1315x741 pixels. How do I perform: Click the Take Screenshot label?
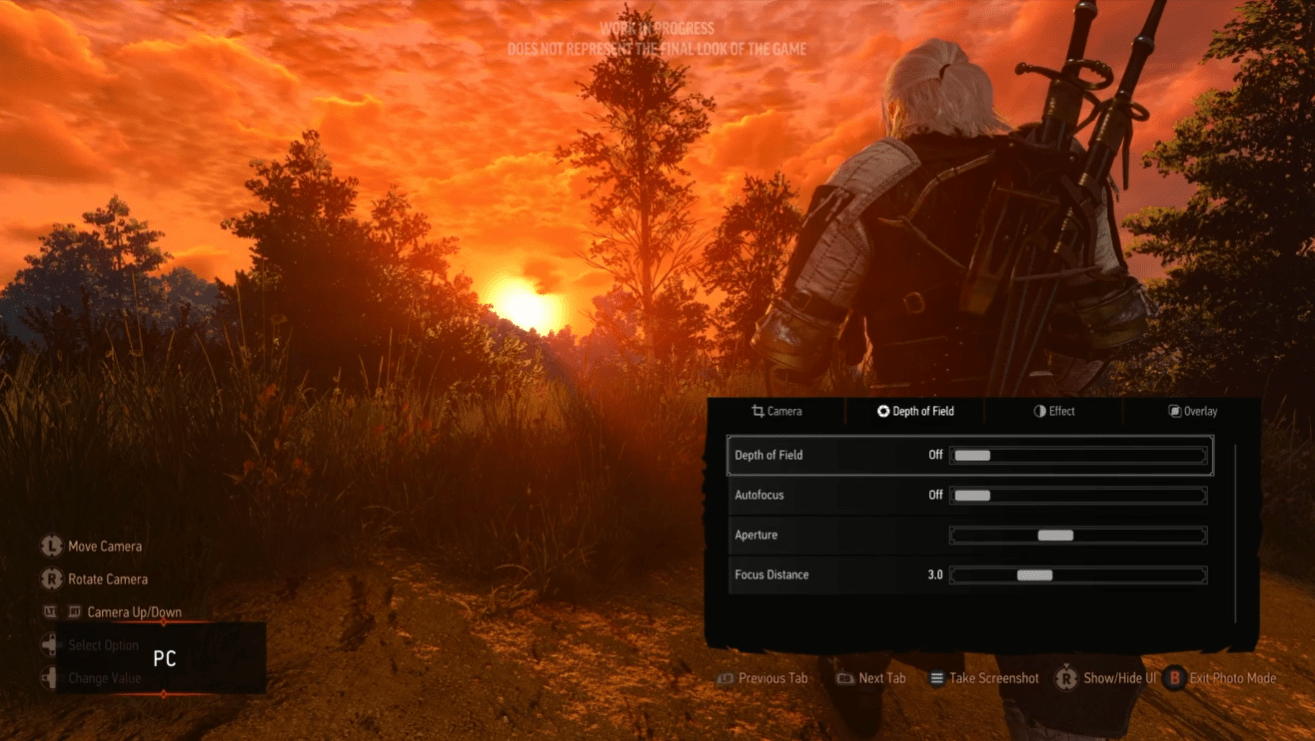pos(994,678)
